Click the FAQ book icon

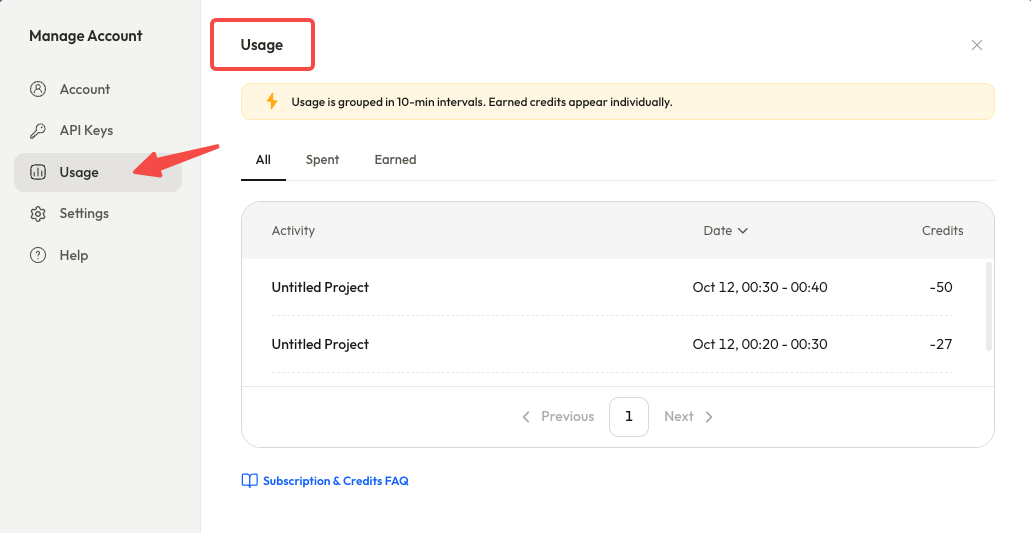pyautogui.click(x=249, y=481)
